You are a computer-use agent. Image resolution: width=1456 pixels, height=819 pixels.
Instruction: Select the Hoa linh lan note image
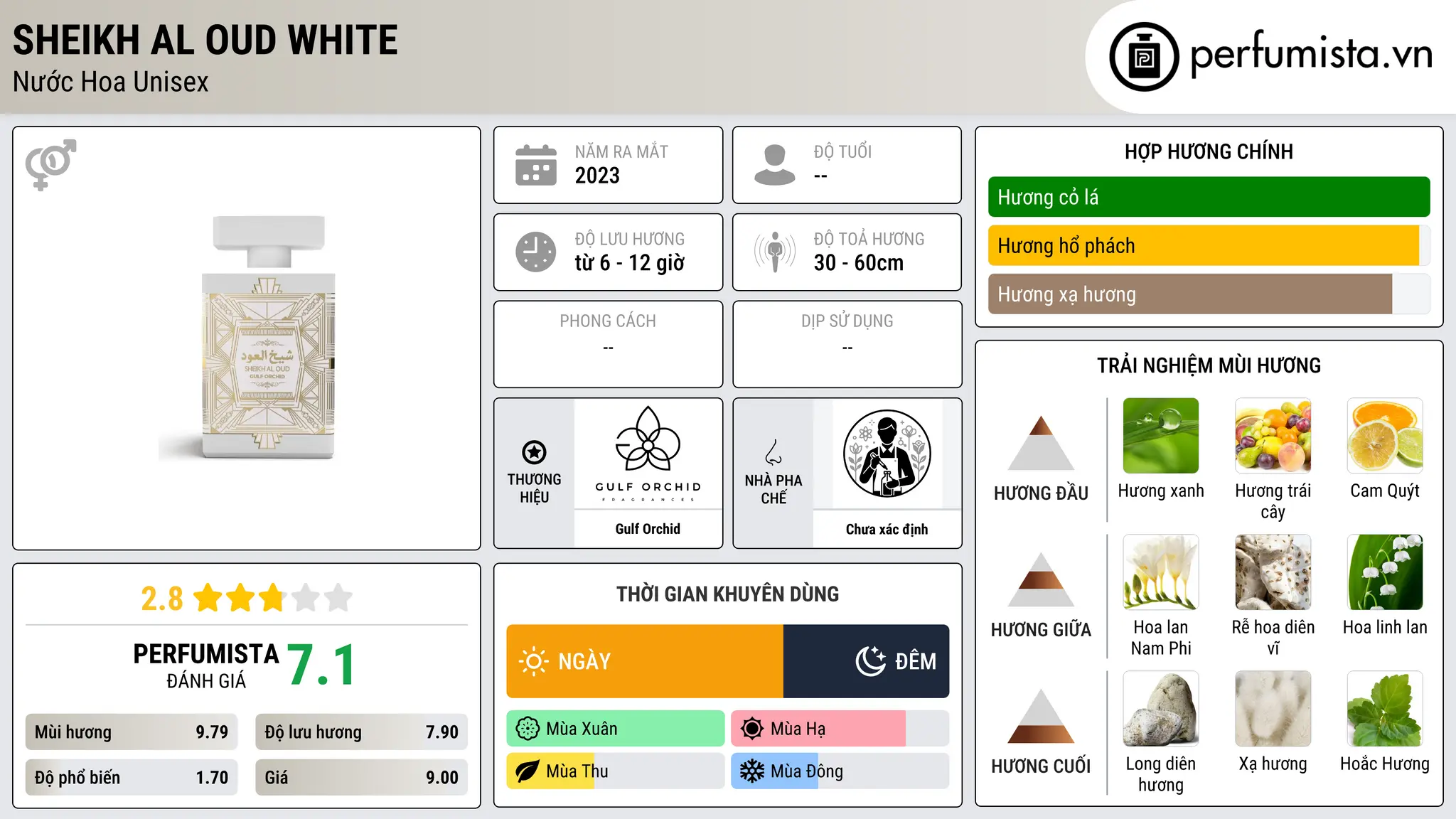1385,572
